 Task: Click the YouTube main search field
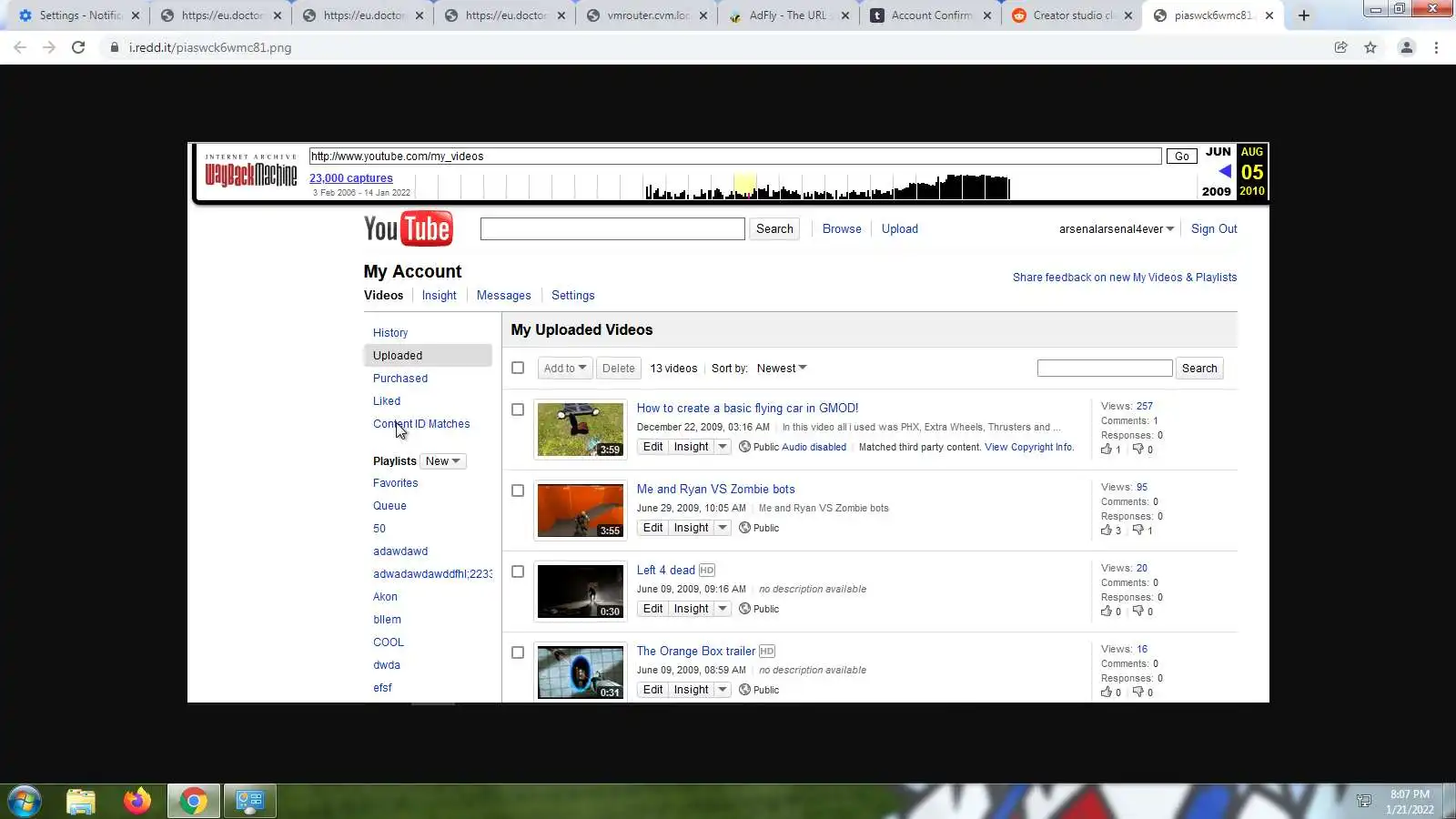tap(612, 229)
